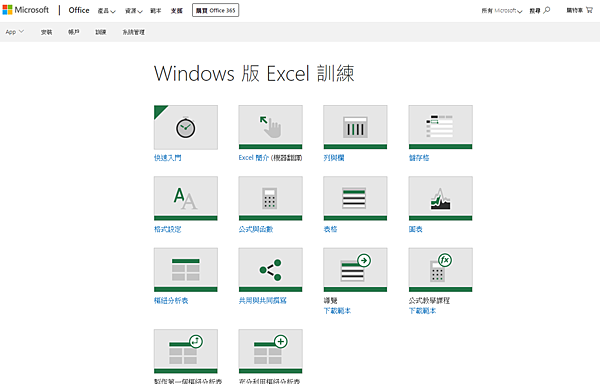Open the formatting 'AA' letters tile
This screenshot has height=384, width=600.
(x=186, y=199)
